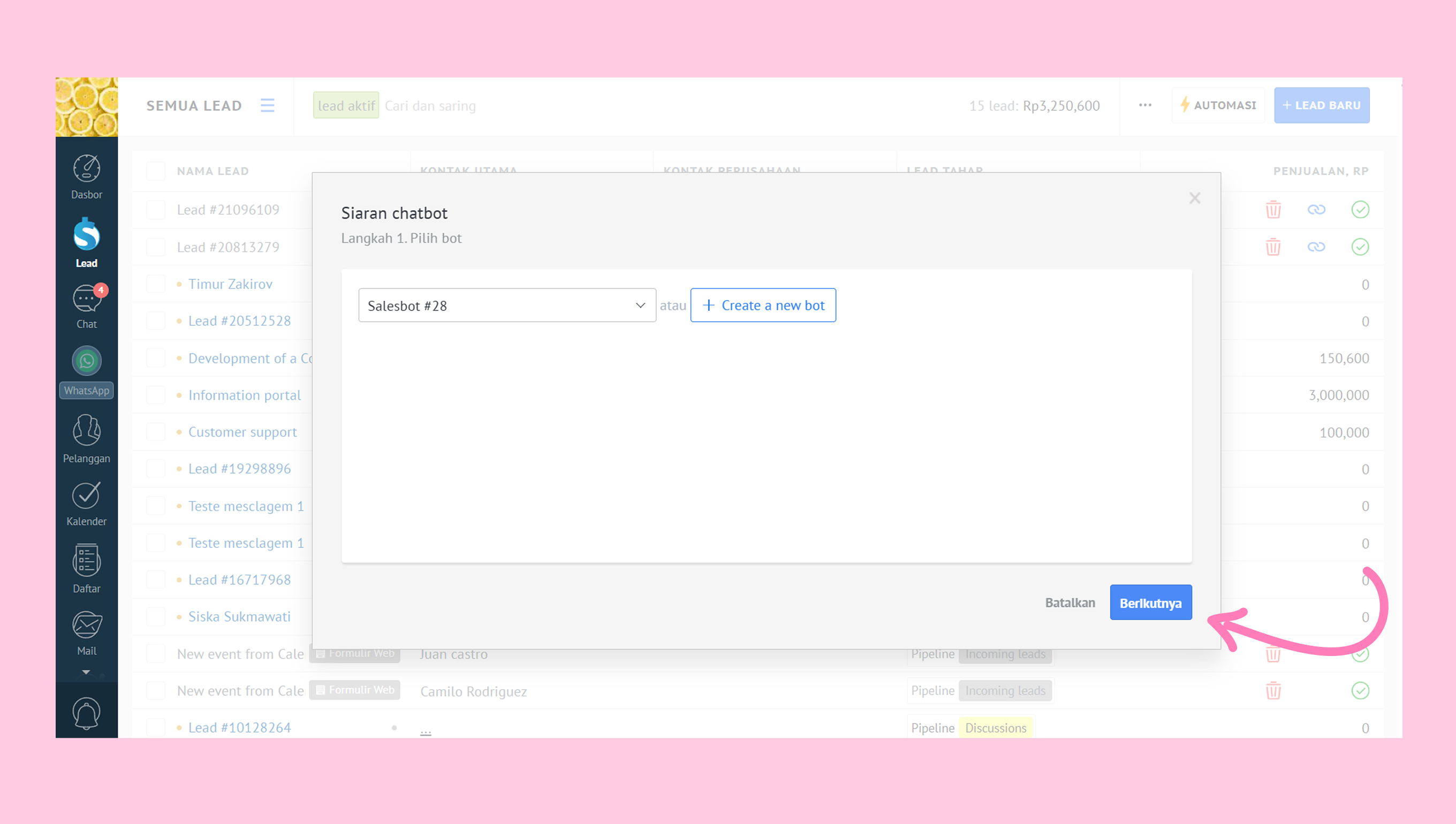1456x824 pixels.
Task: Click green checkmark in Lead #20813279 row
Action: 1360,247
